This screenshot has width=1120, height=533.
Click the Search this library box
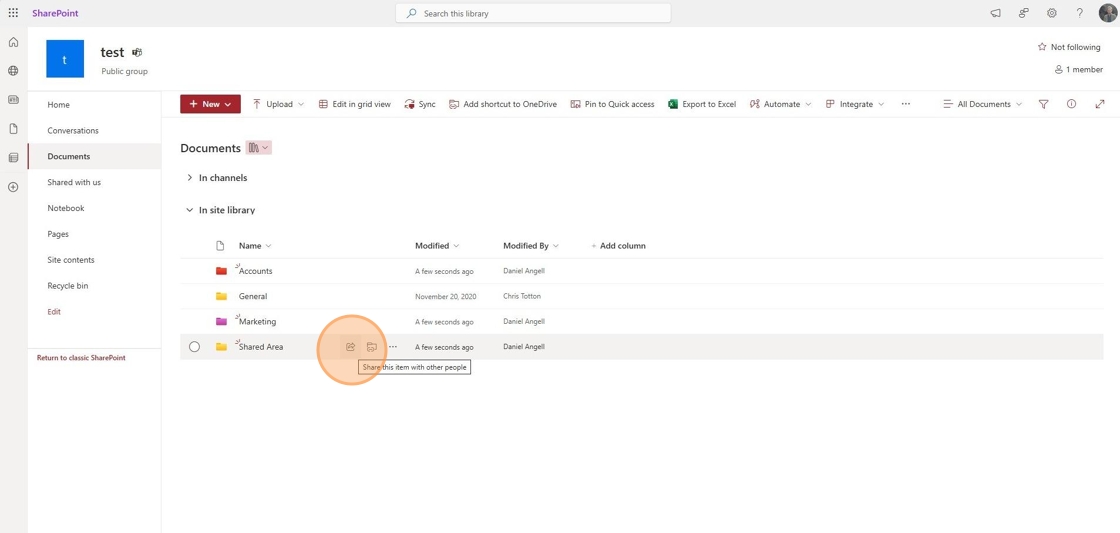pyautogui.click(x=533, y=13)
